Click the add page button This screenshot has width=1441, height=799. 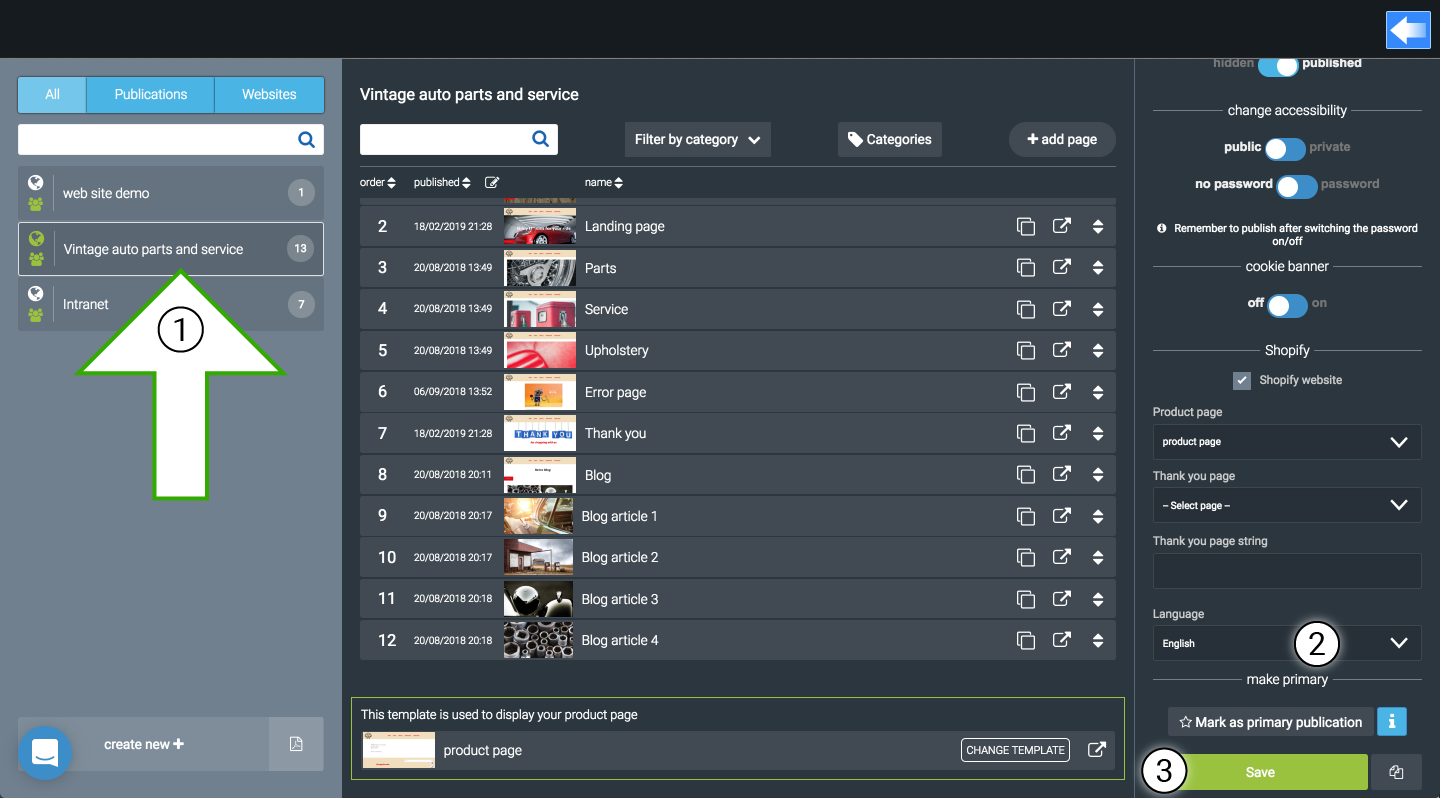point(1061,140)
